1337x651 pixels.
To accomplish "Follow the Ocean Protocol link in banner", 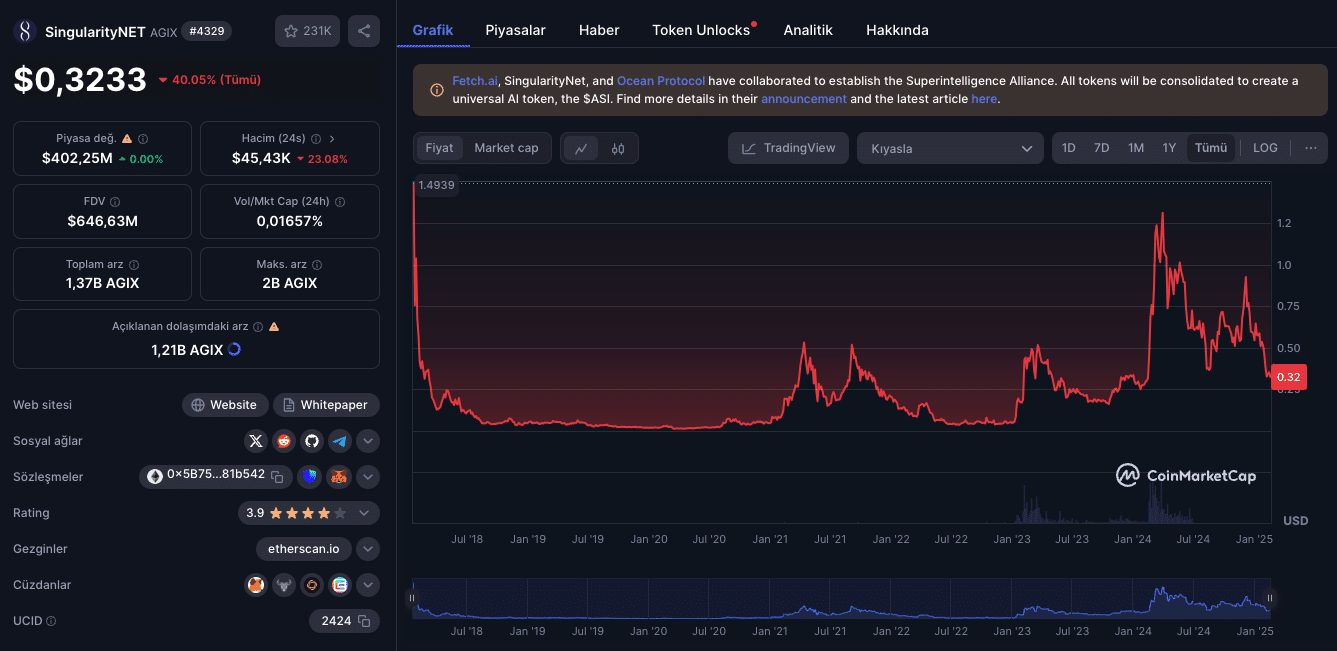I will (661, 81).
